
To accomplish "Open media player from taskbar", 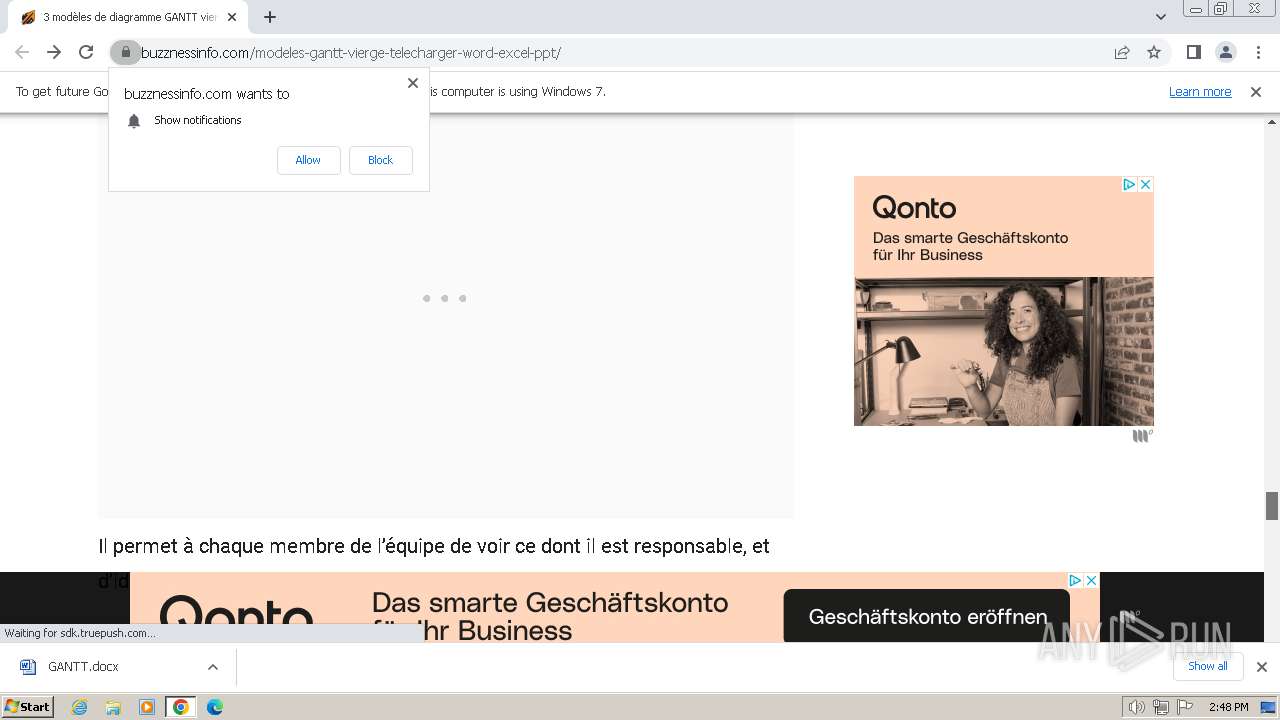I will [147, 707].
